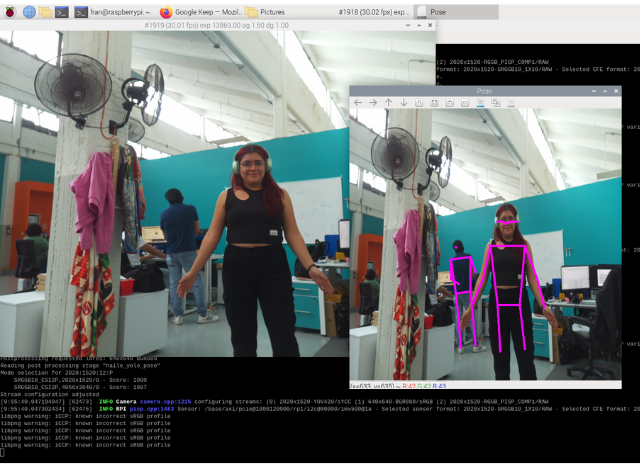Screen dimensions: 640x464
Task: Switch to the fran@raspberrypi terminal task
Action: pyautogui.click(x=113, y=12)
